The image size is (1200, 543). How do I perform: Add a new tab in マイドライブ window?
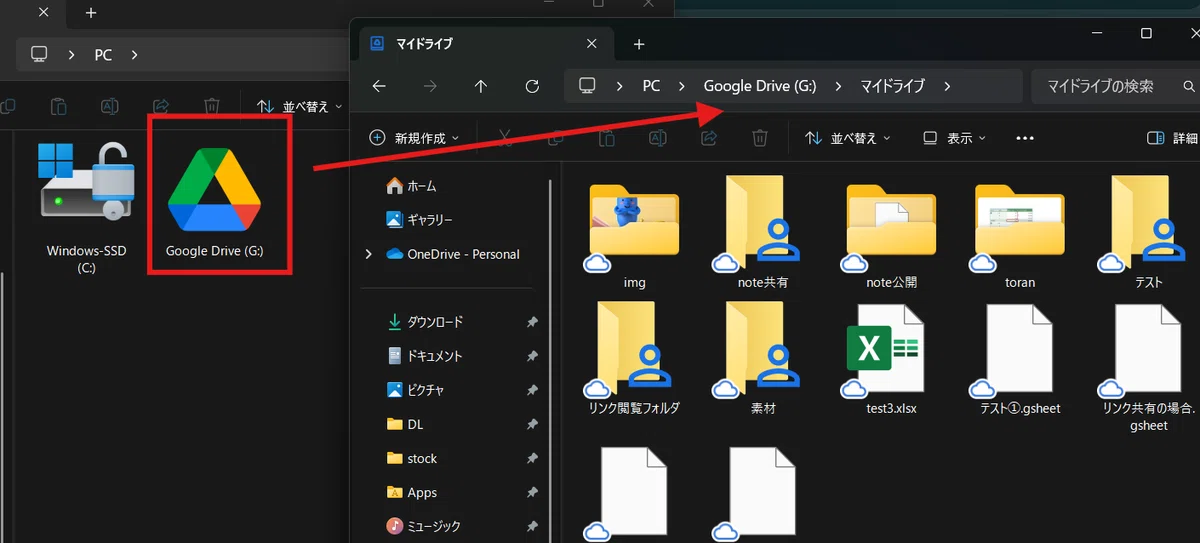(639, 44)
